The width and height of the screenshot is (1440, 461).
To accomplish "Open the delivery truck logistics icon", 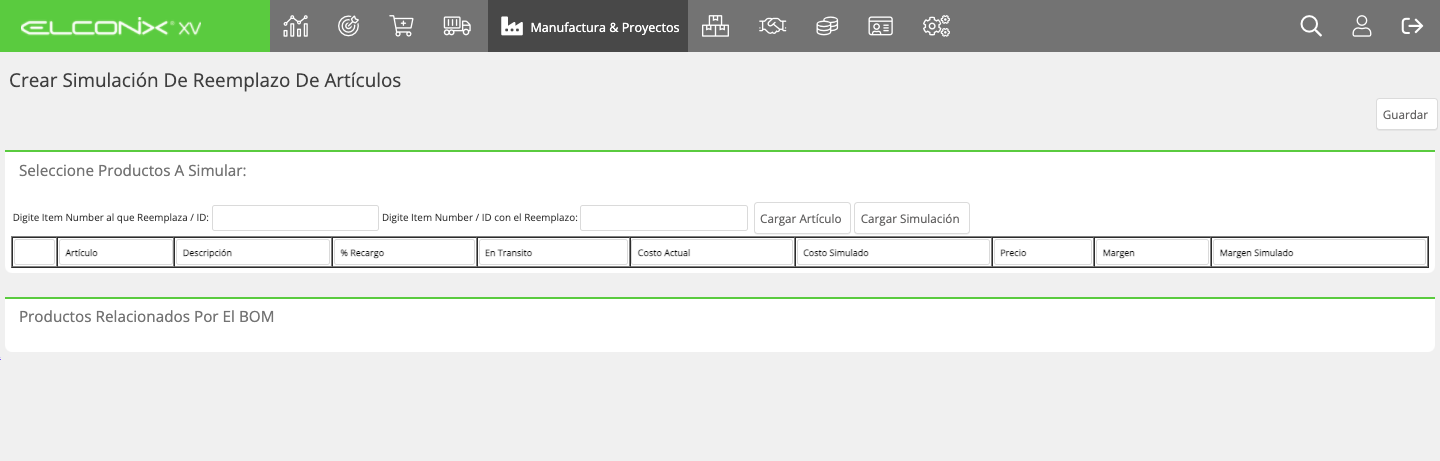I will [x=457, y=26].
